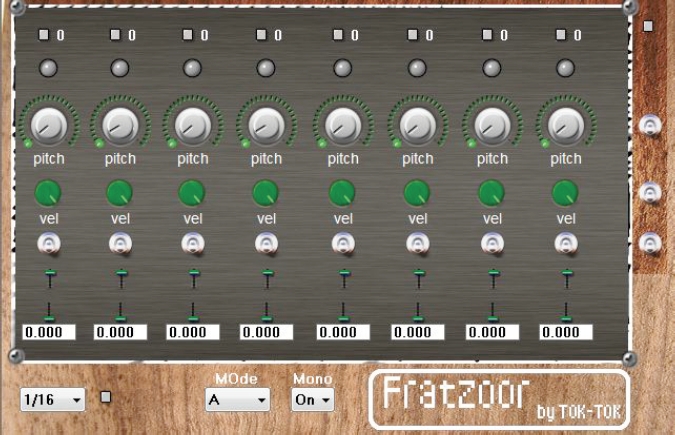
Task: Open the MOde dropdown showing A
Action: [238, 400]
